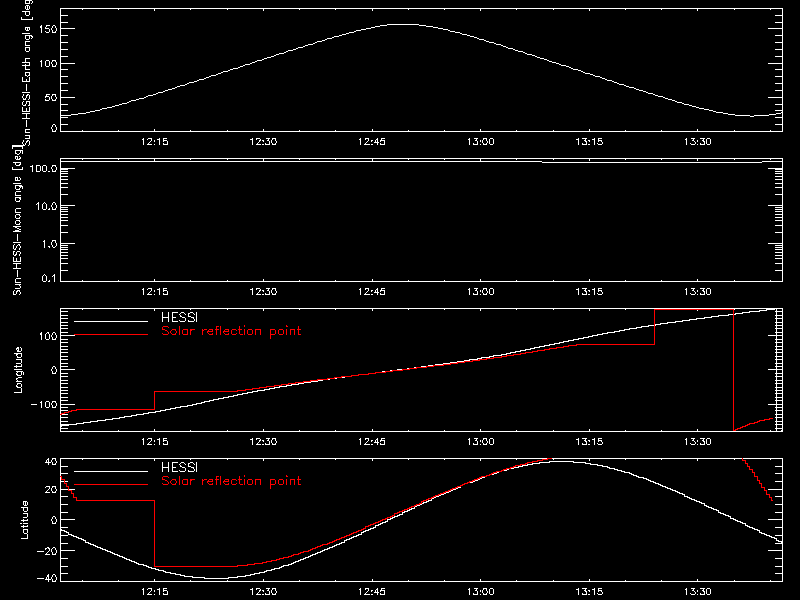Click 12:45 time label under Longitude plot
This screenshot has width=800, height=600.
372,441
